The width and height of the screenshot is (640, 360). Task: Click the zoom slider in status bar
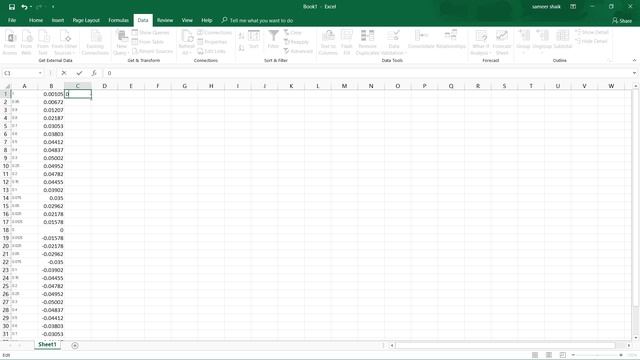tap(597, 355)
